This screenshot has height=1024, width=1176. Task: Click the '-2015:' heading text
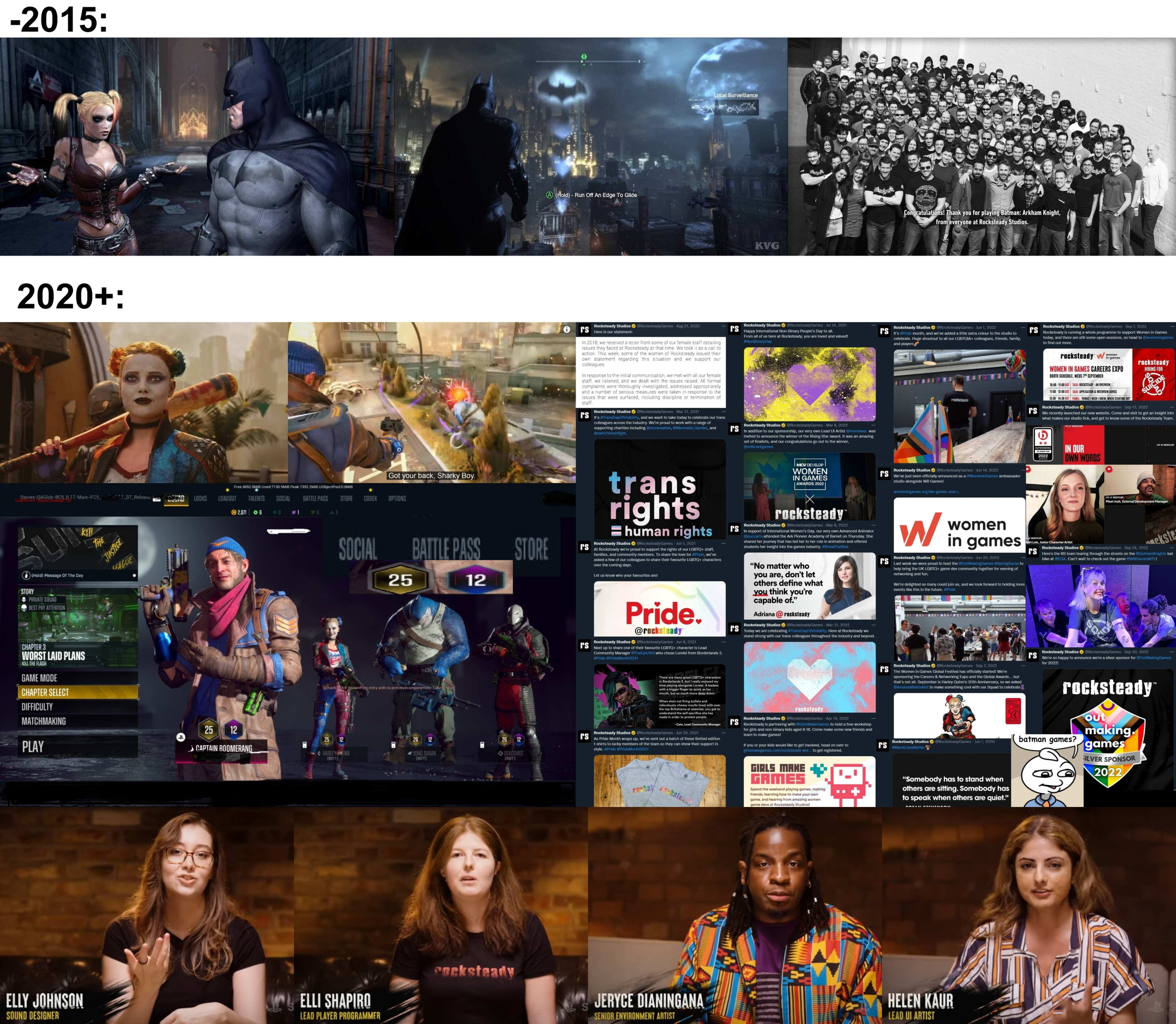tap(59, 20)
